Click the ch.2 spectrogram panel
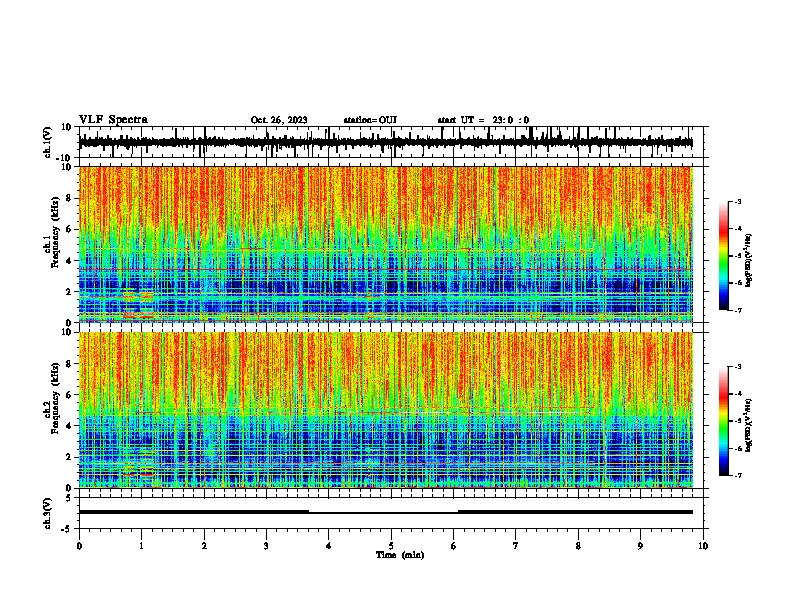Screen dimensions: 792x612 [x=386, y=410]
